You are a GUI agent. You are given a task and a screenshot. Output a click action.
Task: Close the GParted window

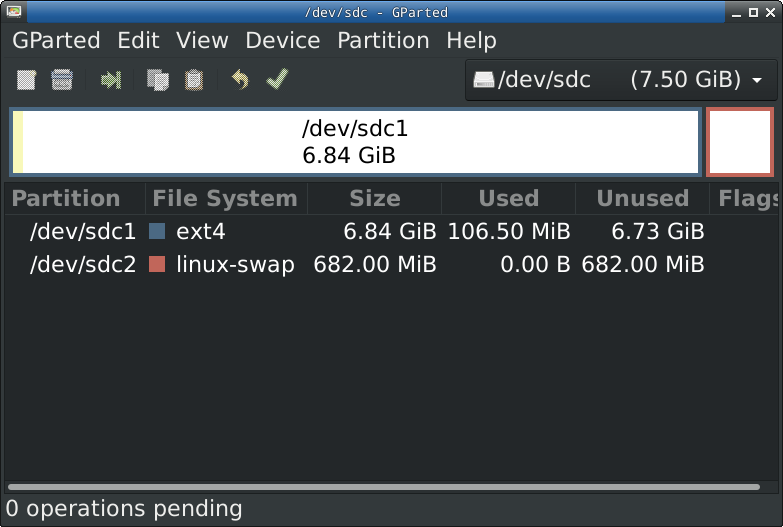pos(771,12)
